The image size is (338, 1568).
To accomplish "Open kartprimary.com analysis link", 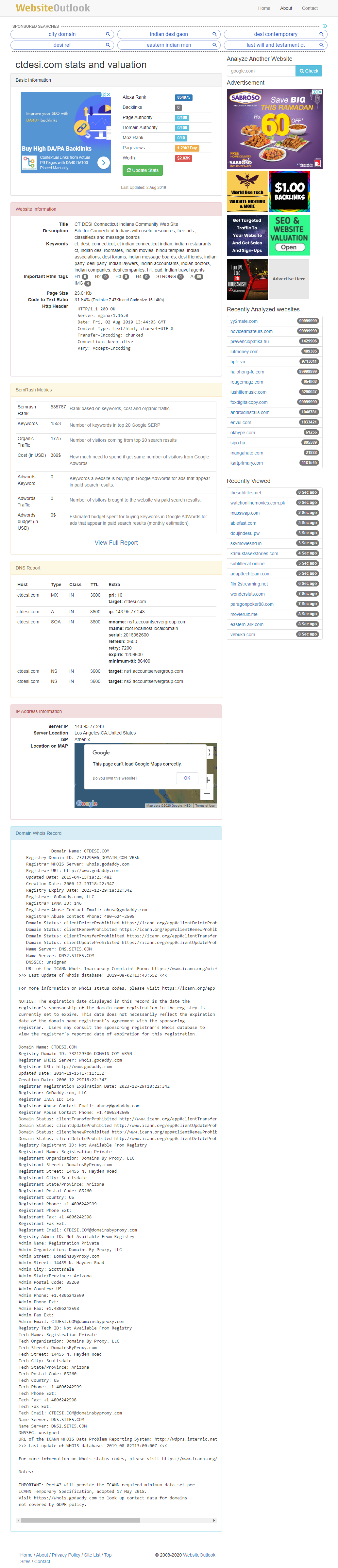I will point(246,463).
